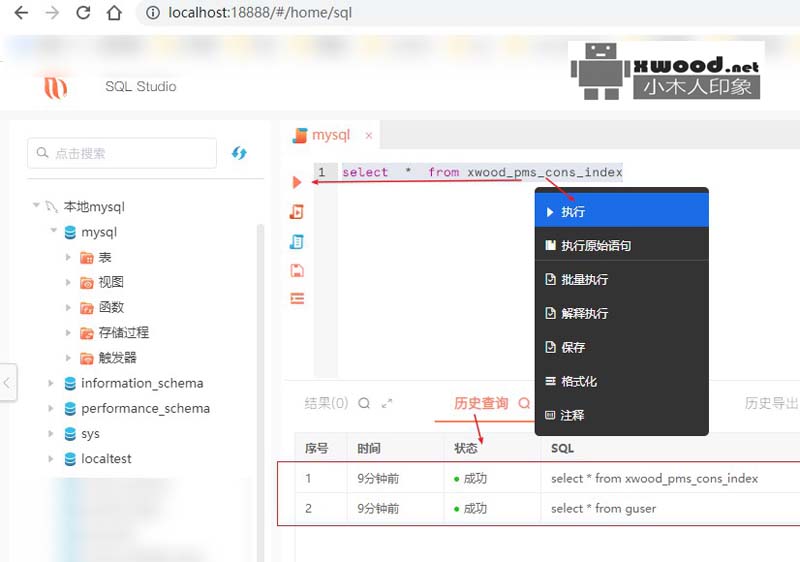Select the 触发器 triggers folder
The height and width of the screenshot is (562, 800).
click(117, 357)
